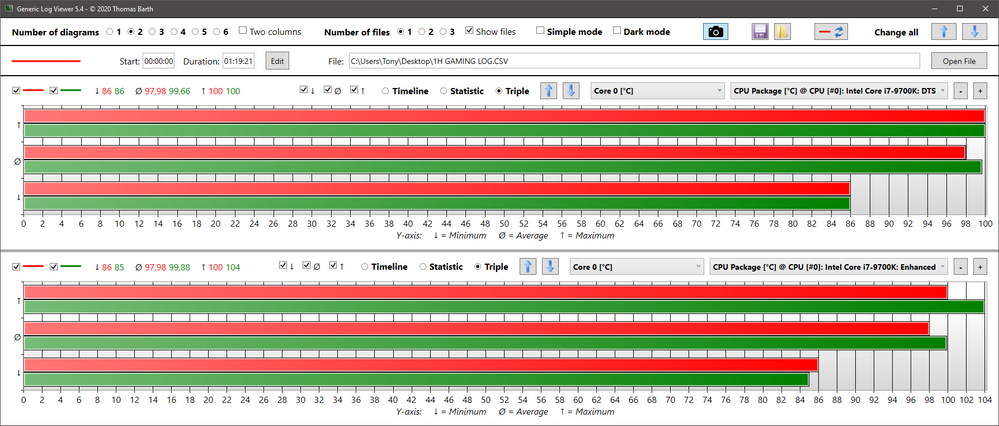
Task: Click the camera screenshot icon
Action: (715, 32)
